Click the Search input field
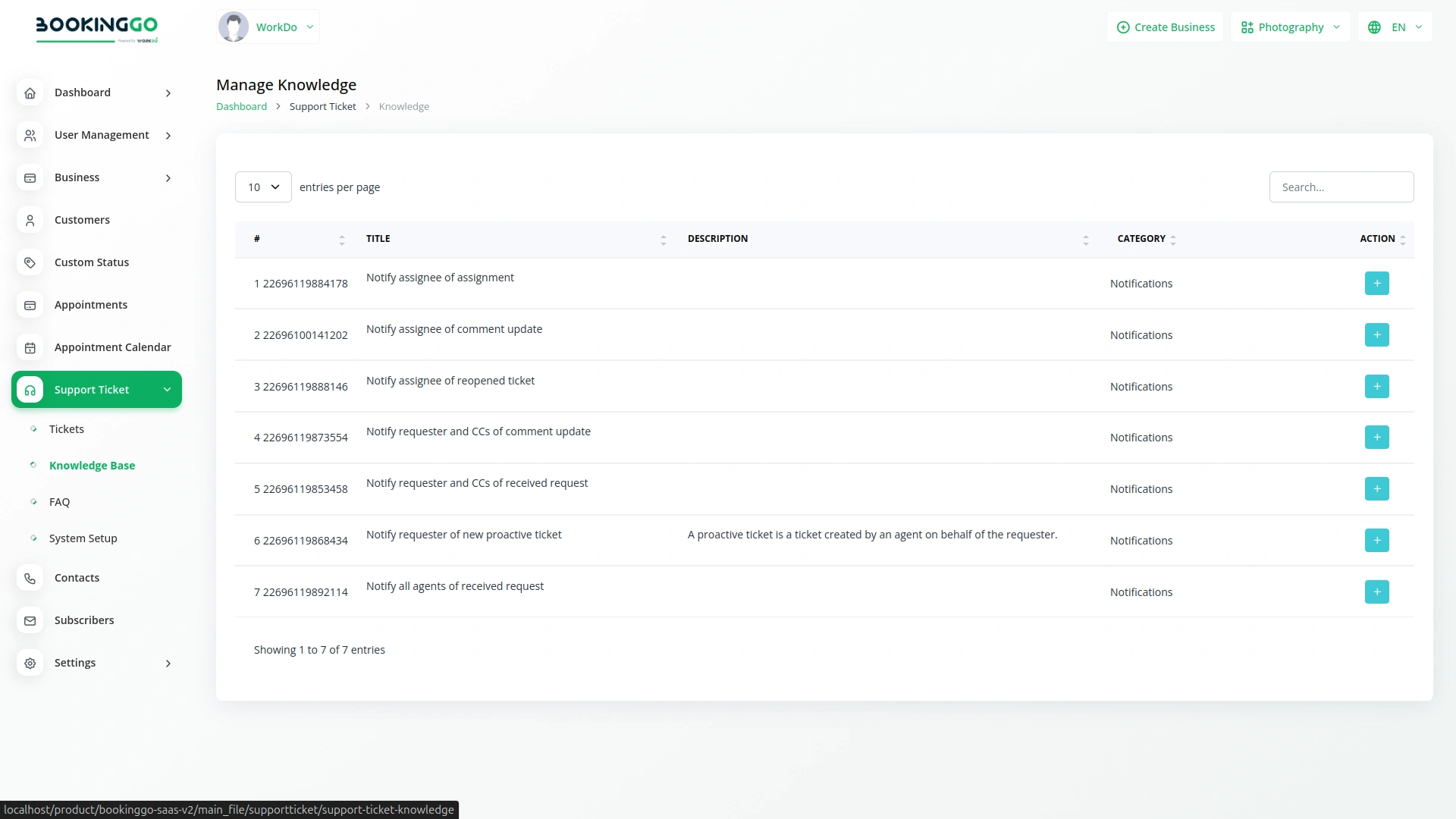This screenshot has width=1456, height=819. point(1341,187)
